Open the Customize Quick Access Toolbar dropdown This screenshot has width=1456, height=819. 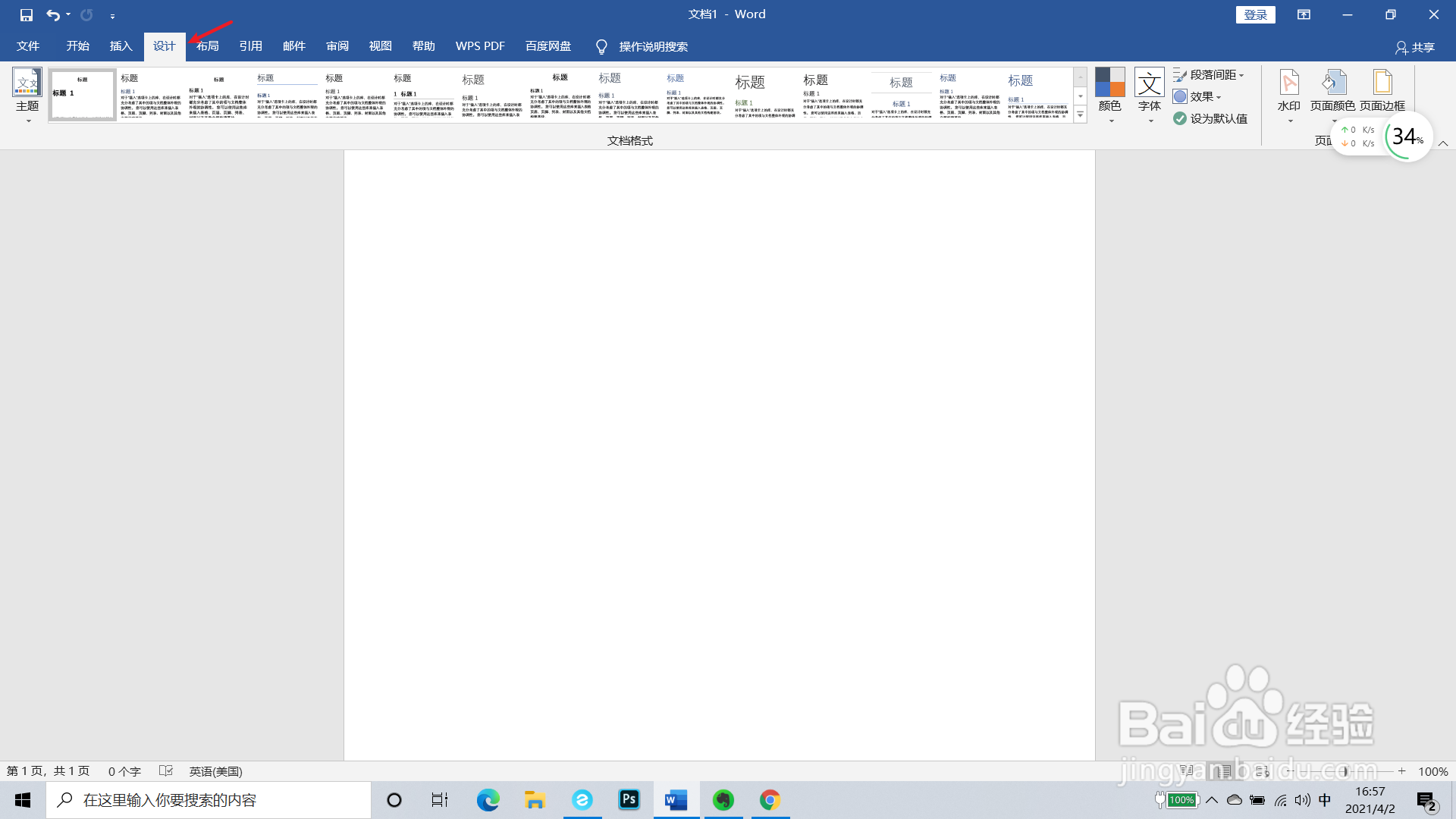pyautogui.click(x=112, y=15)
